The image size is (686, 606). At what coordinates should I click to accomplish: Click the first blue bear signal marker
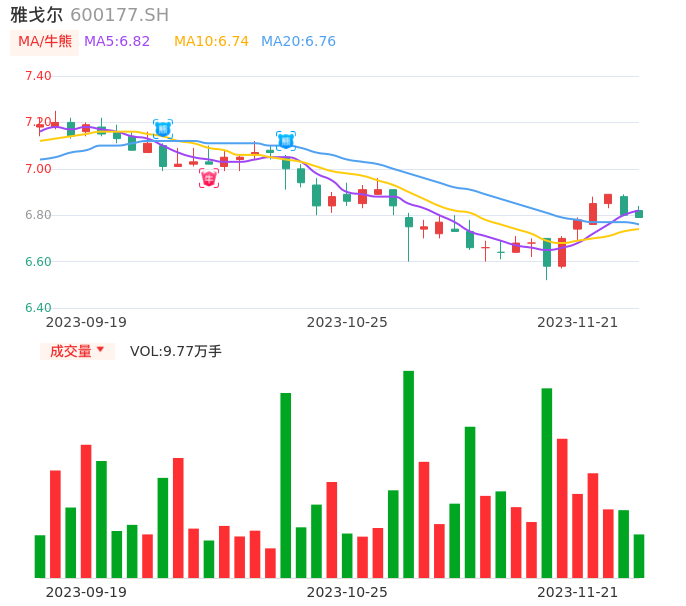pos(163,129)
